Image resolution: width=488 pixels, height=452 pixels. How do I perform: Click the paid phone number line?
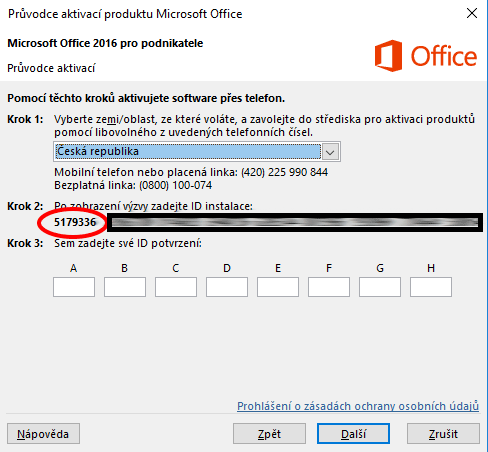[191, 172]
